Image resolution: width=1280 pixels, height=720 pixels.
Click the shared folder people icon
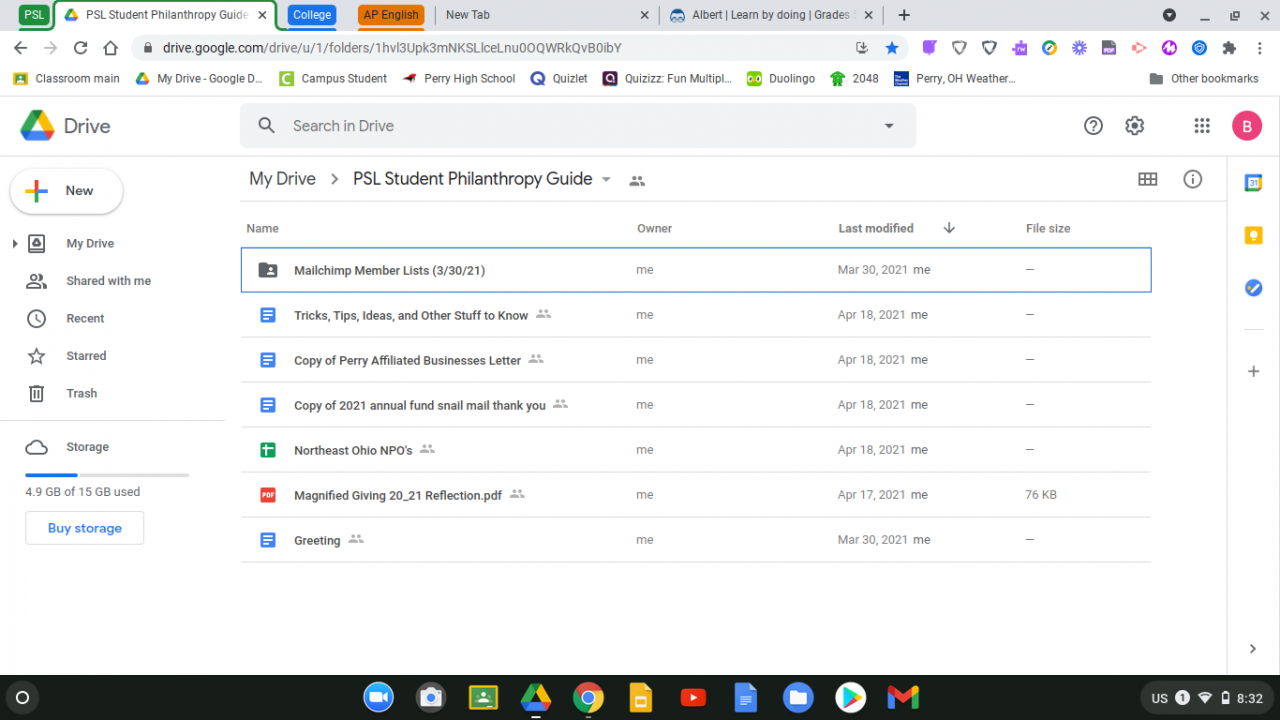[x=637, y=181]
